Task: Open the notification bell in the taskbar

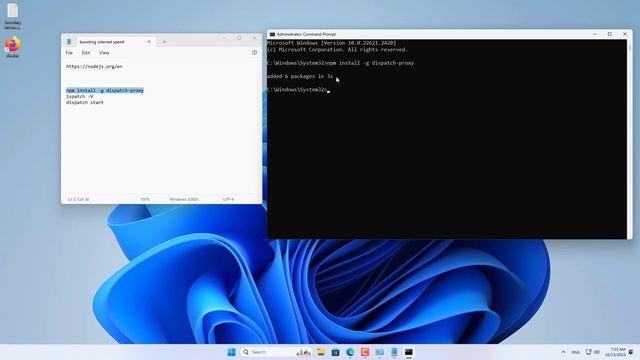Action: pyautogui.click(x=631, y=352)
